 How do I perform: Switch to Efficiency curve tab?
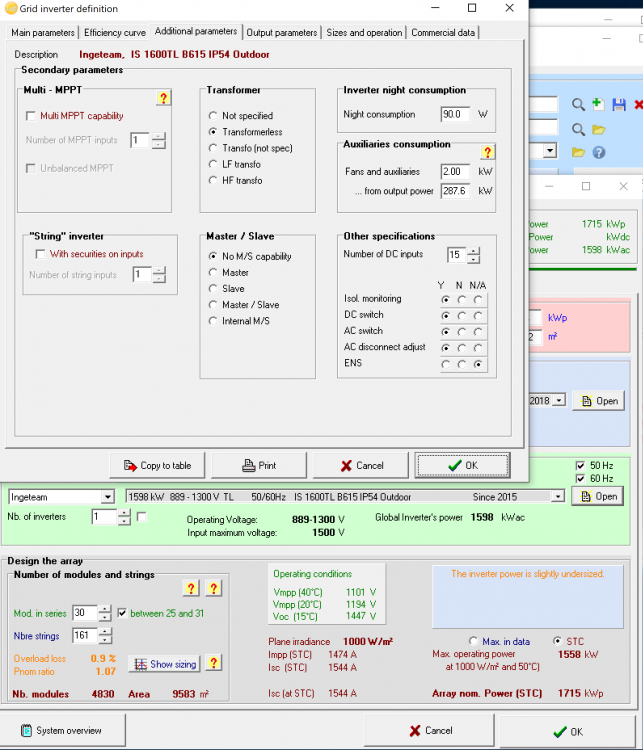tap(115, 33)
